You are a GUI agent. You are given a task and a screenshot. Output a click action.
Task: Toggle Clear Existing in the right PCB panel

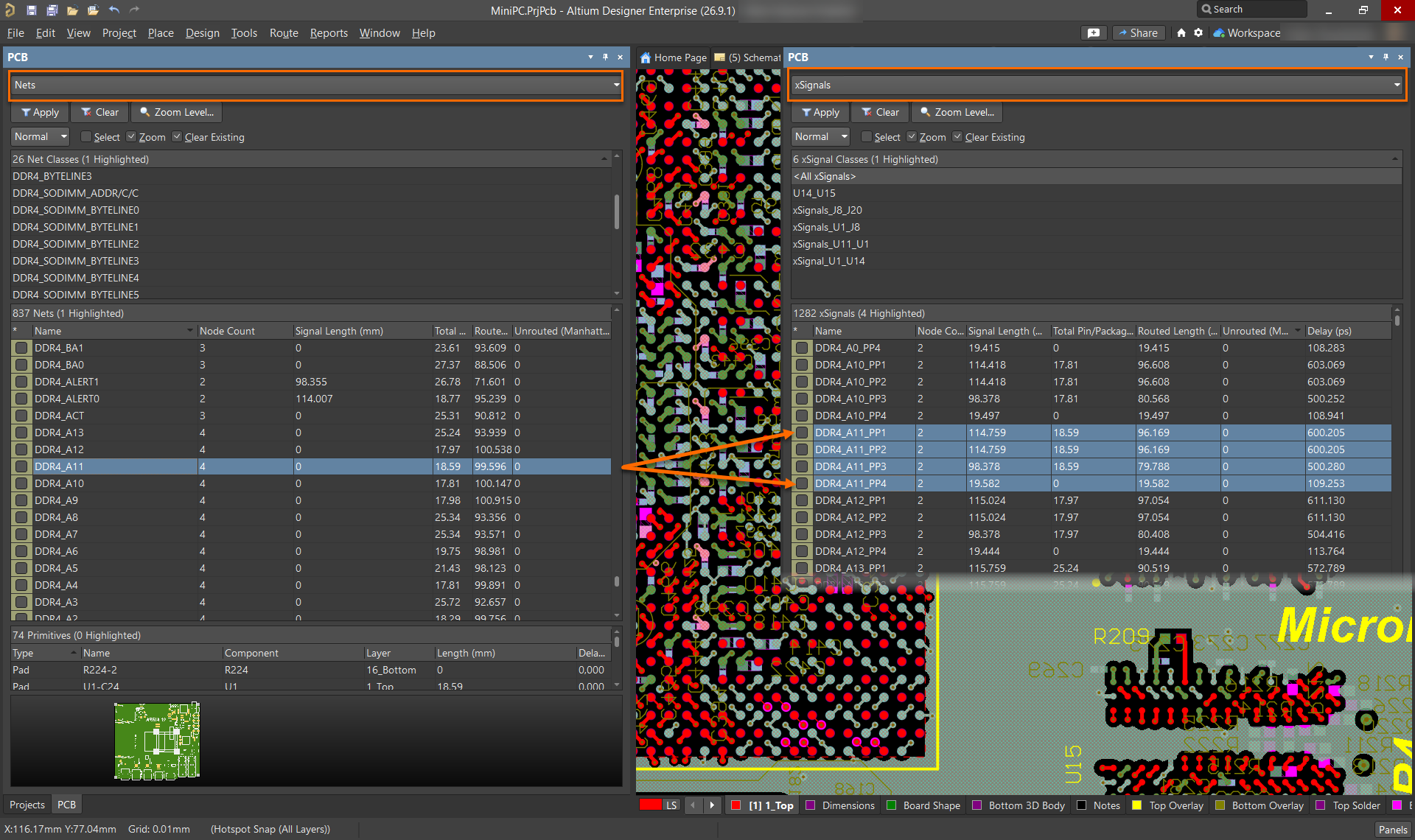pyautogui.click(x=957, y=137)
